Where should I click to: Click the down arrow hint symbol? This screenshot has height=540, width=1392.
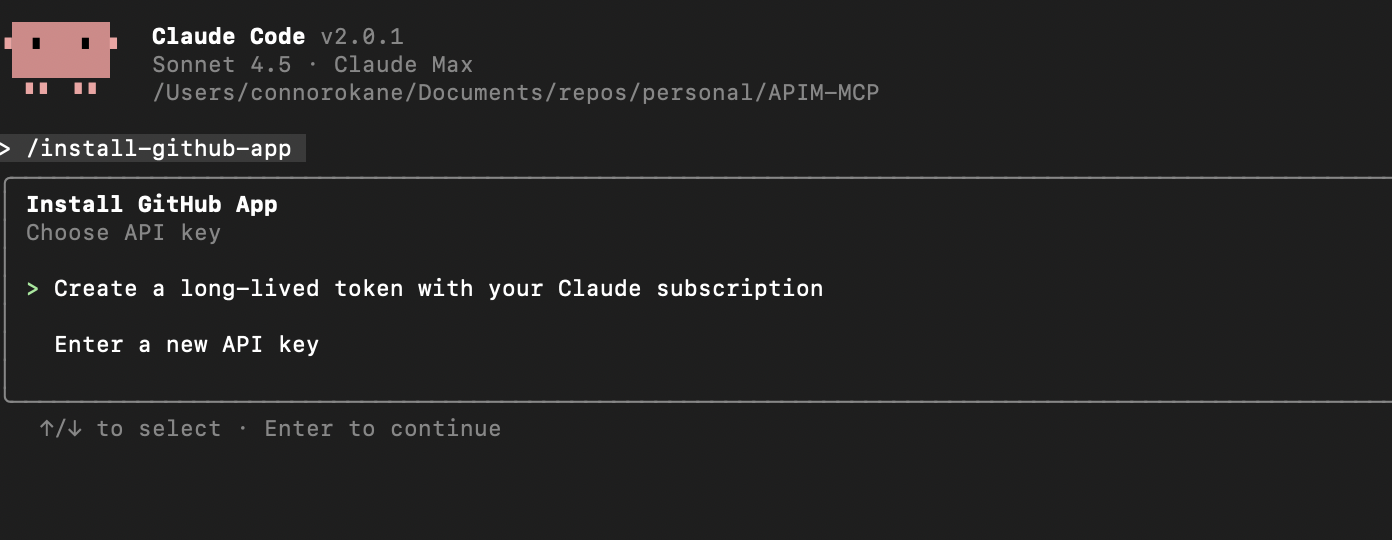click(75, 429)
